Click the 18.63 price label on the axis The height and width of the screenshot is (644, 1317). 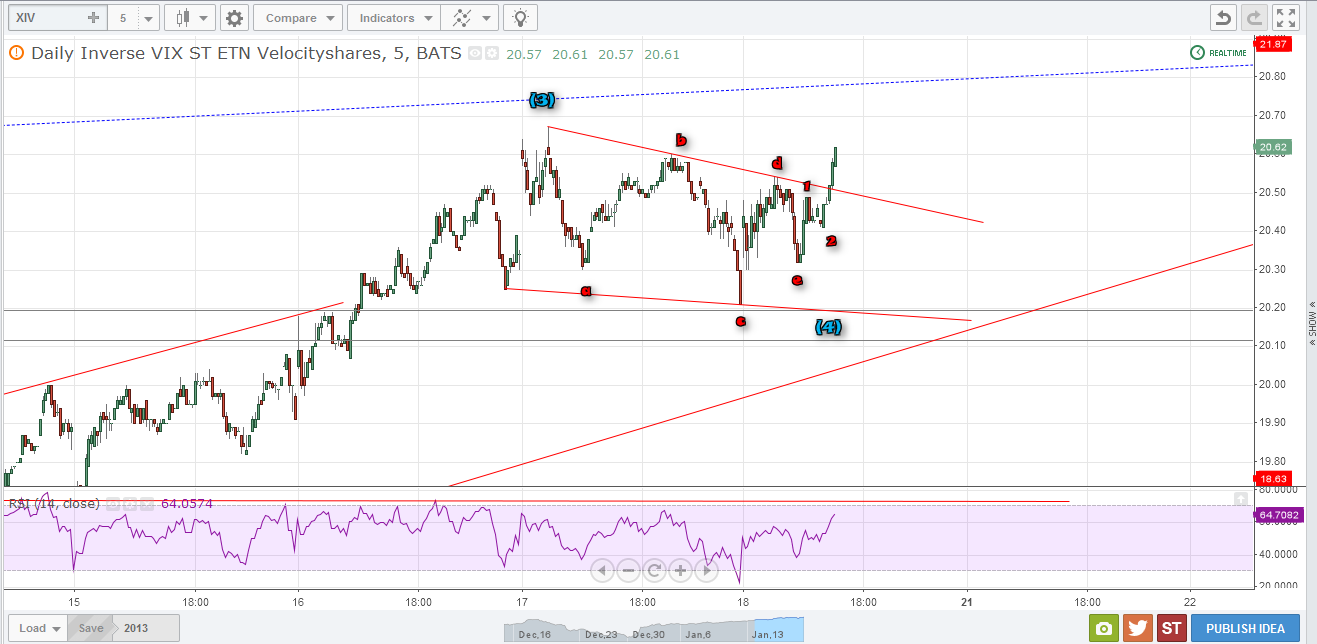pyautogui.click(x=1275, y=479)
